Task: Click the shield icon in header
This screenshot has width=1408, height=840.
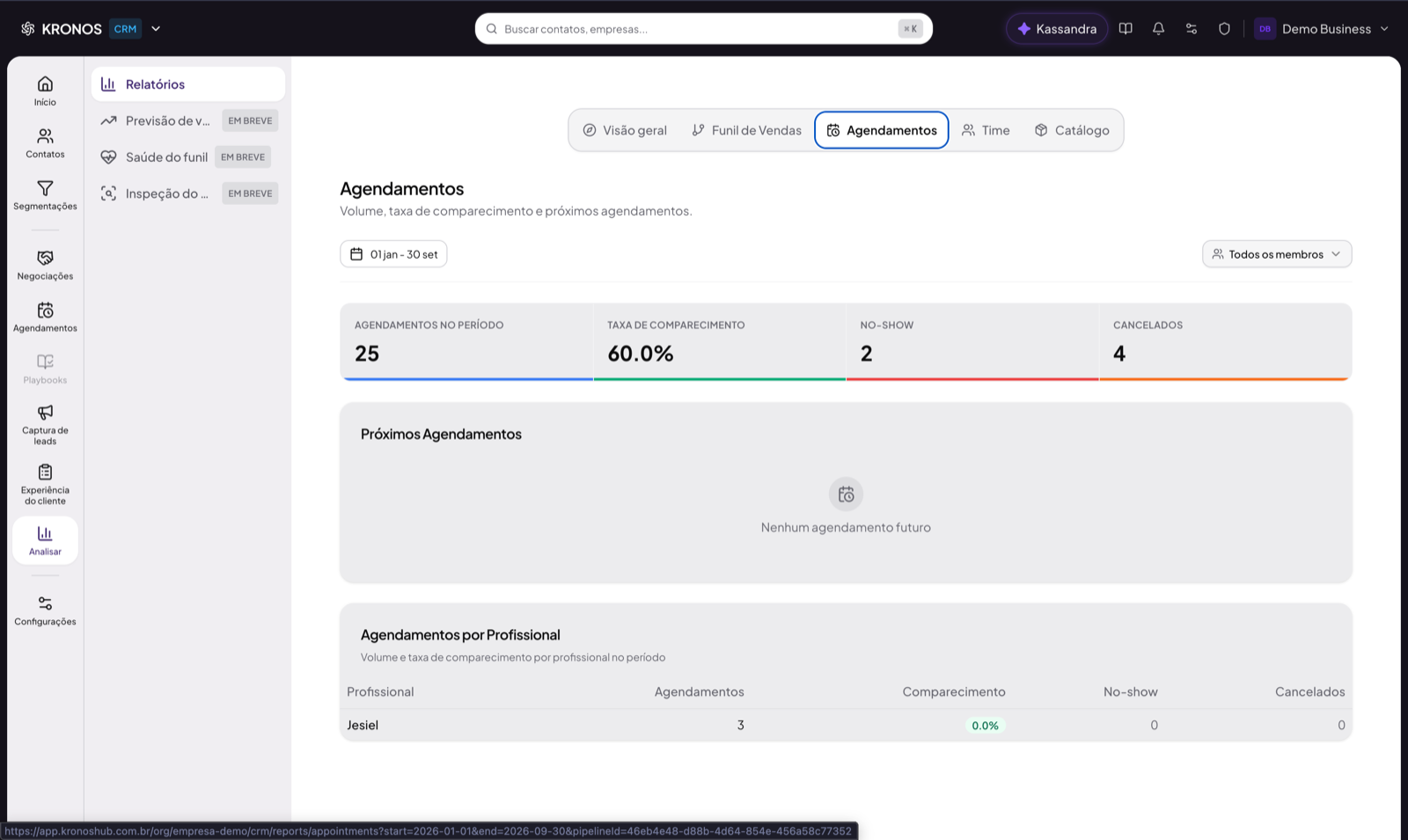Action: pos(1224,29)
